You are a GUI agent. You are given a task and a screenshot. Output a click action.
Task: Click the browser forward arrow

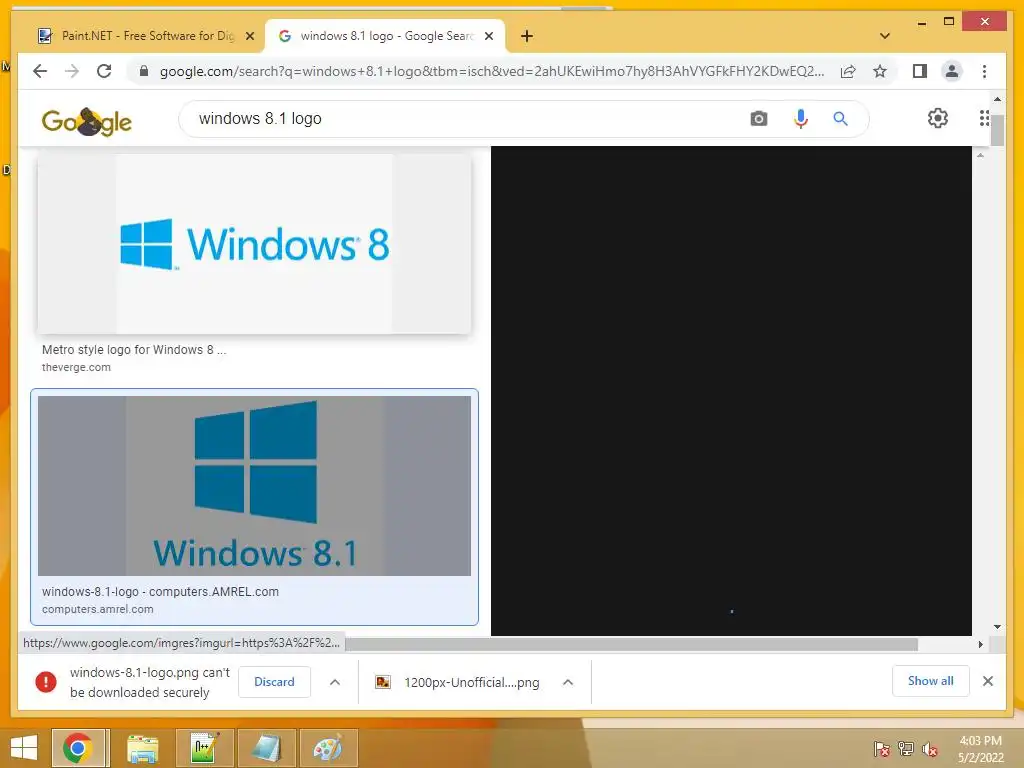point(72,71)
